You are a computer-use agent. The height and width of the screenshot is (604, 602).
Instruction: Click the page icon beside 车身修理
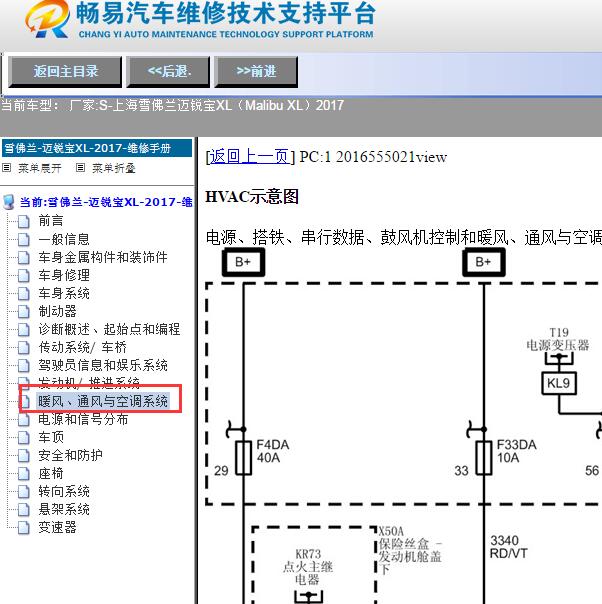[x=24, y=276]
